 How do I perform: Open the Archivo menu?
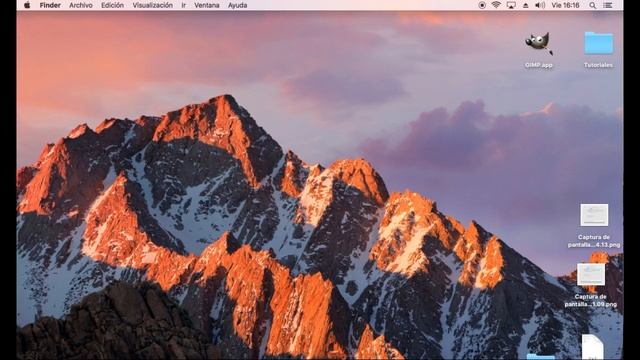tap(80, 5)
